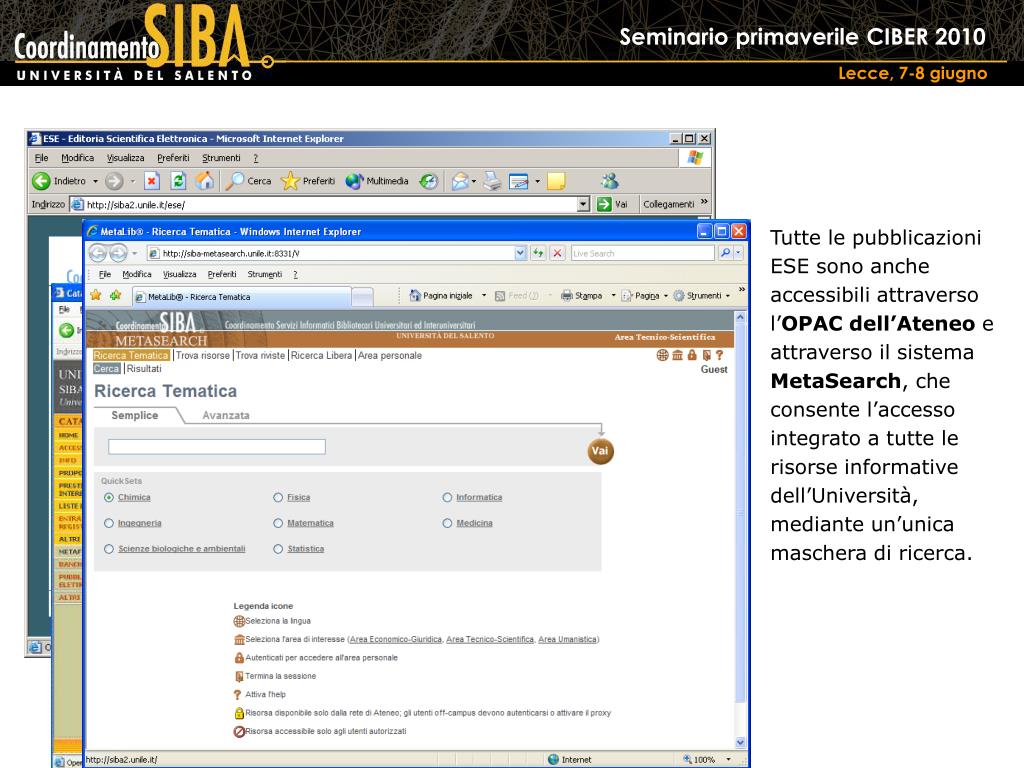The image size is (1024, 768).
Task: Switch to the Semplice search tab
Action: (x=135, y=415)
